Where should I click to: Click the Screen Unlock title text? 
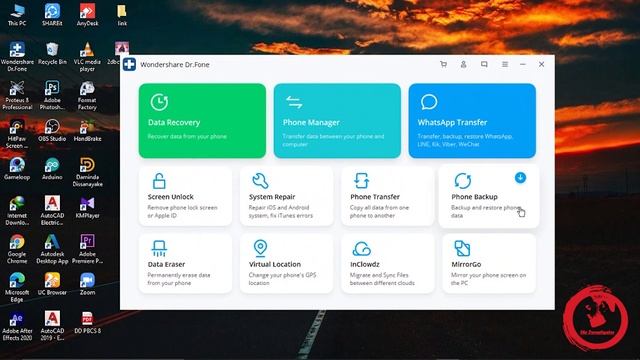tap(171, 197)
